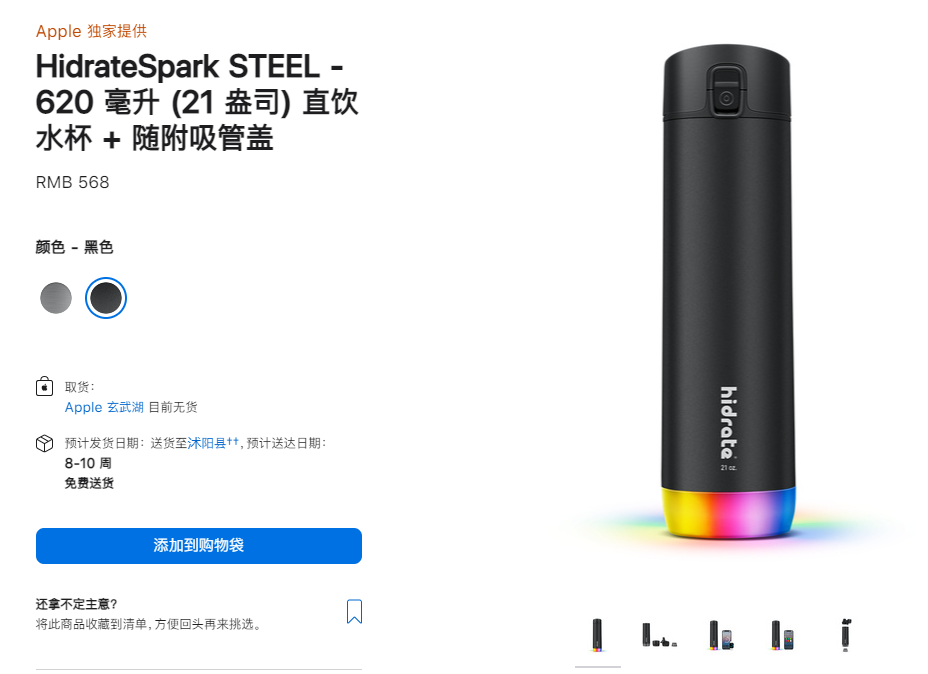Viewport: 928px width, 674px height.
Task: Click the 还拿不定主意? heading
Action: 76,604
